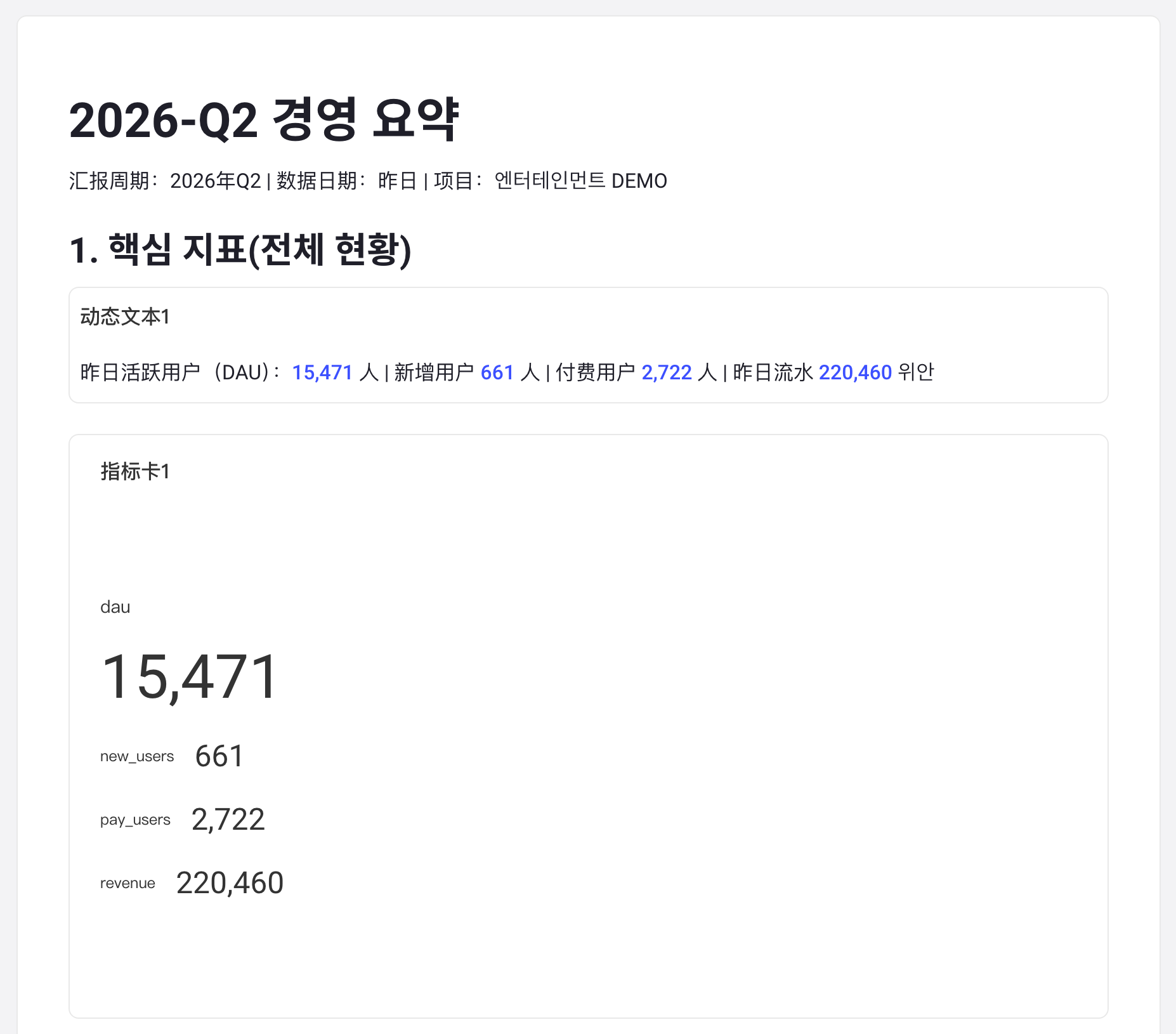Click the 汇报周期 subtitle line
The image size is (1176, 1034).
coord(368,181)
